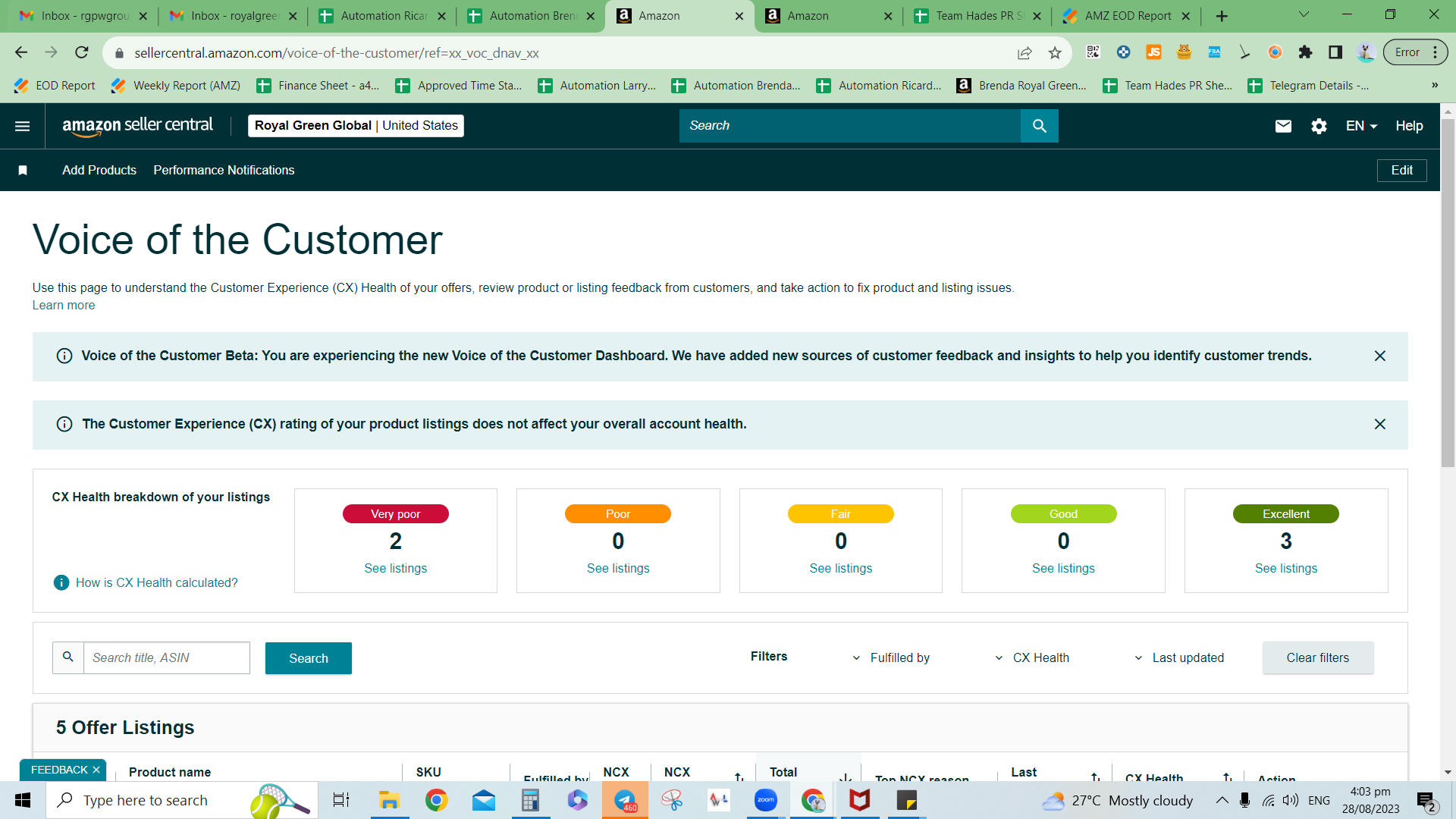The width and height of the screenshot is (1456, 819).
Task: Open the FEEDBACK button
Action: click(59, 770)
